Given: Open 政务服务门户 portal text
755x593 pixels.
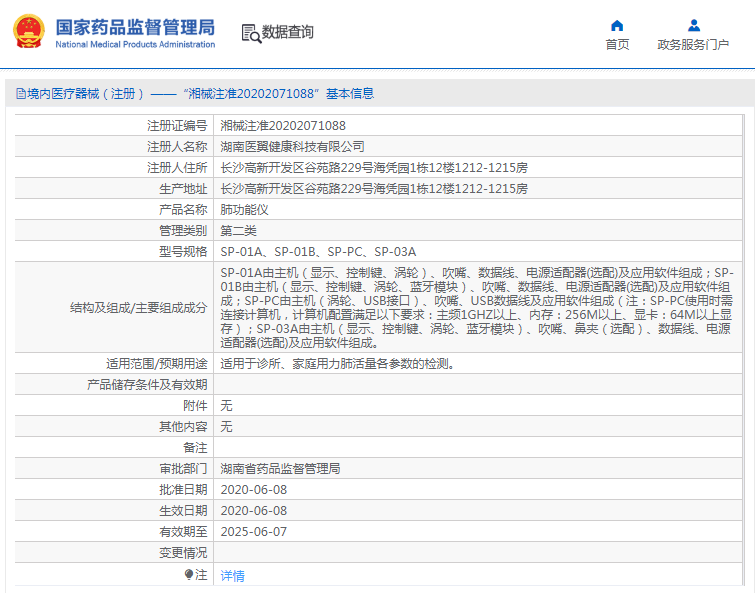Looking at the screenshot, I should 693,45.
